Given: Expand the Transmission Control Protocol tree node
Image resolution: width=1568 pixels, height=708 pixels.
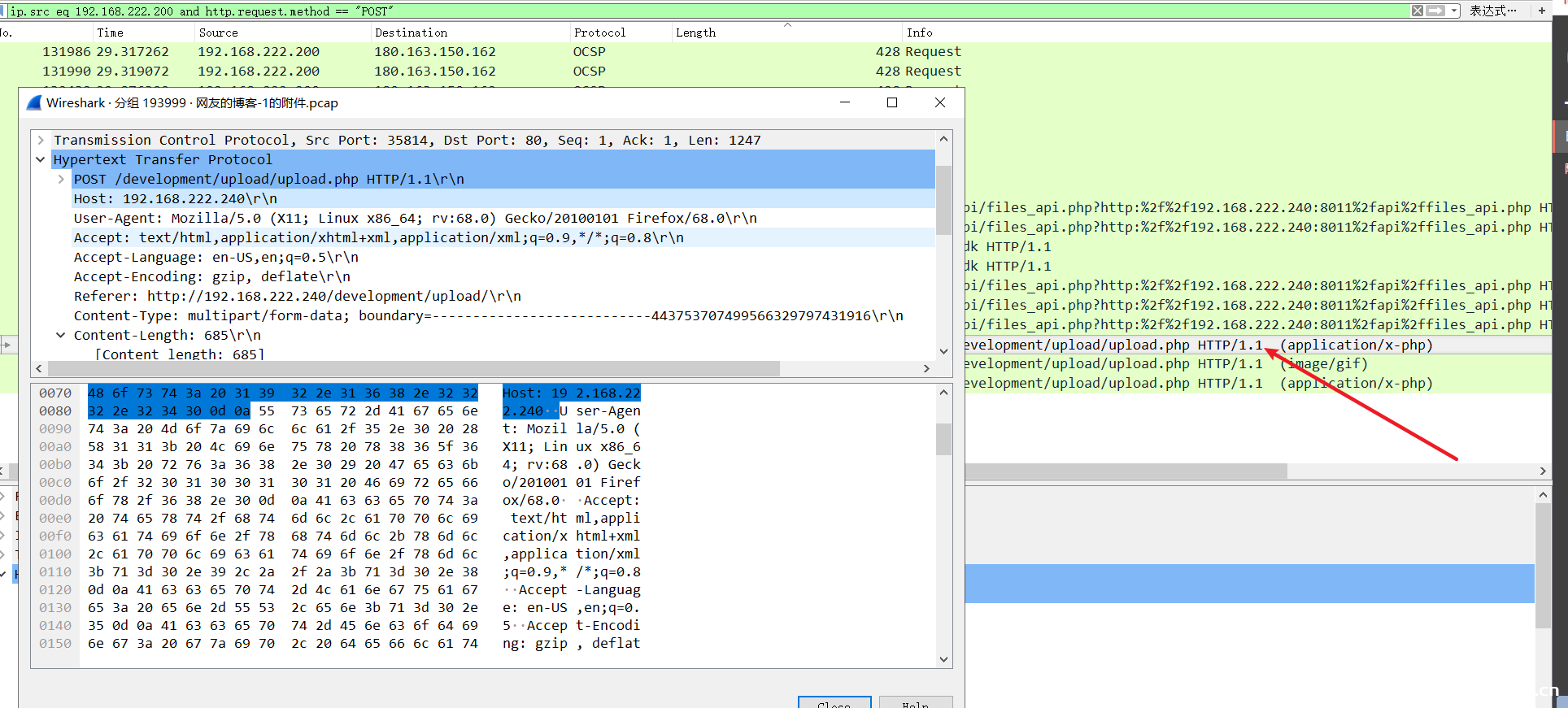Looking at the screenshot, I should [x=41, y=141].
